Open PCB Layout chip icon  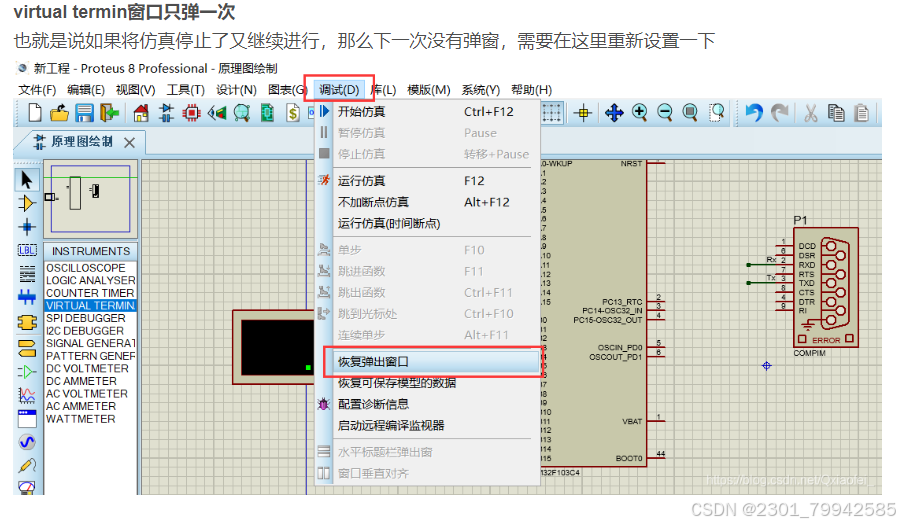pos(191,113)
